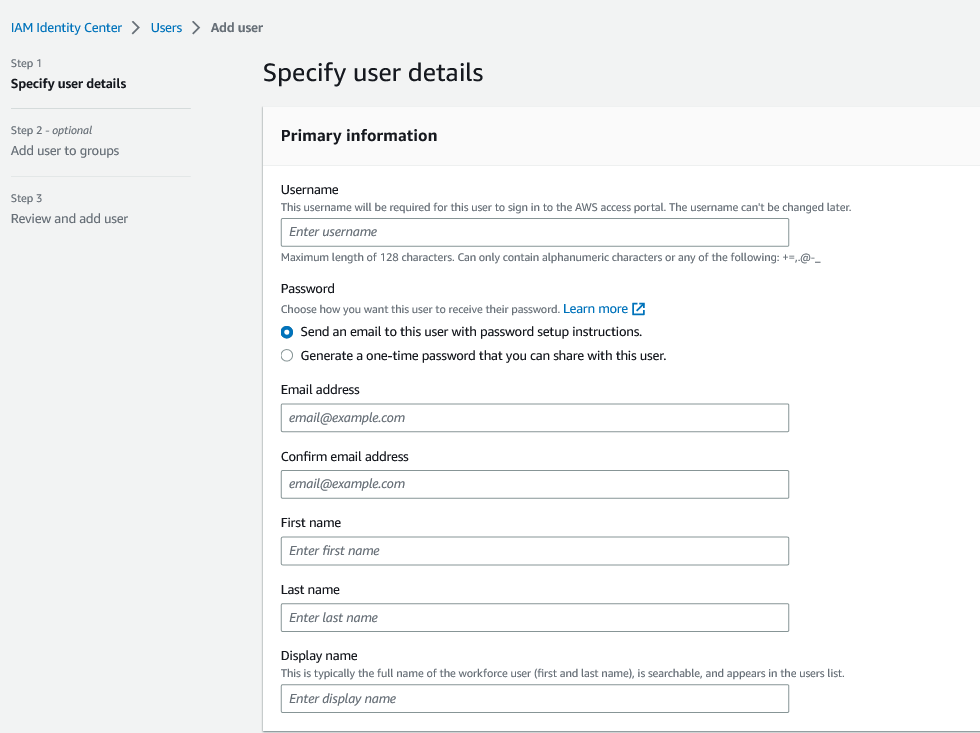The image size is (980, 733).
Task: Navigate to Users breadcrumb link
Action: pyautogui.click(x=166, y=28)
